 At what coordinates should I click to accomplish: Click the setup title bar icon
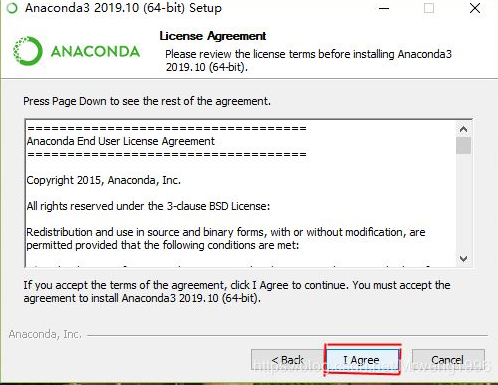pos(12,8)
